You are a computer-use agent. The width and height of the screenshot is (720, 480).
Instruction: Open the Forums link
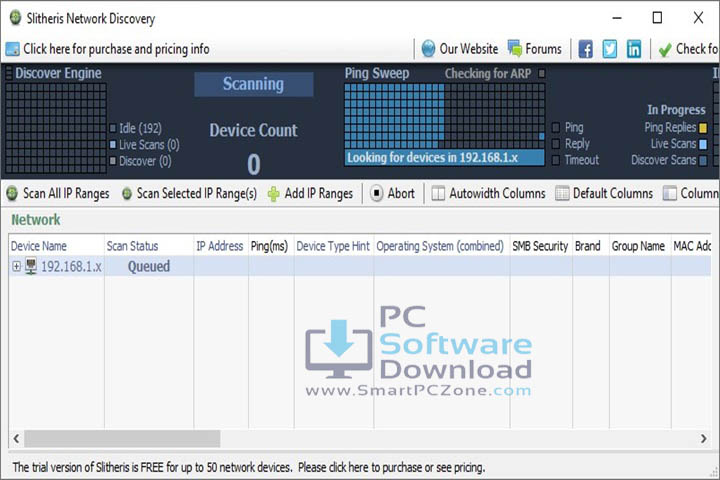tap(543, 49)
